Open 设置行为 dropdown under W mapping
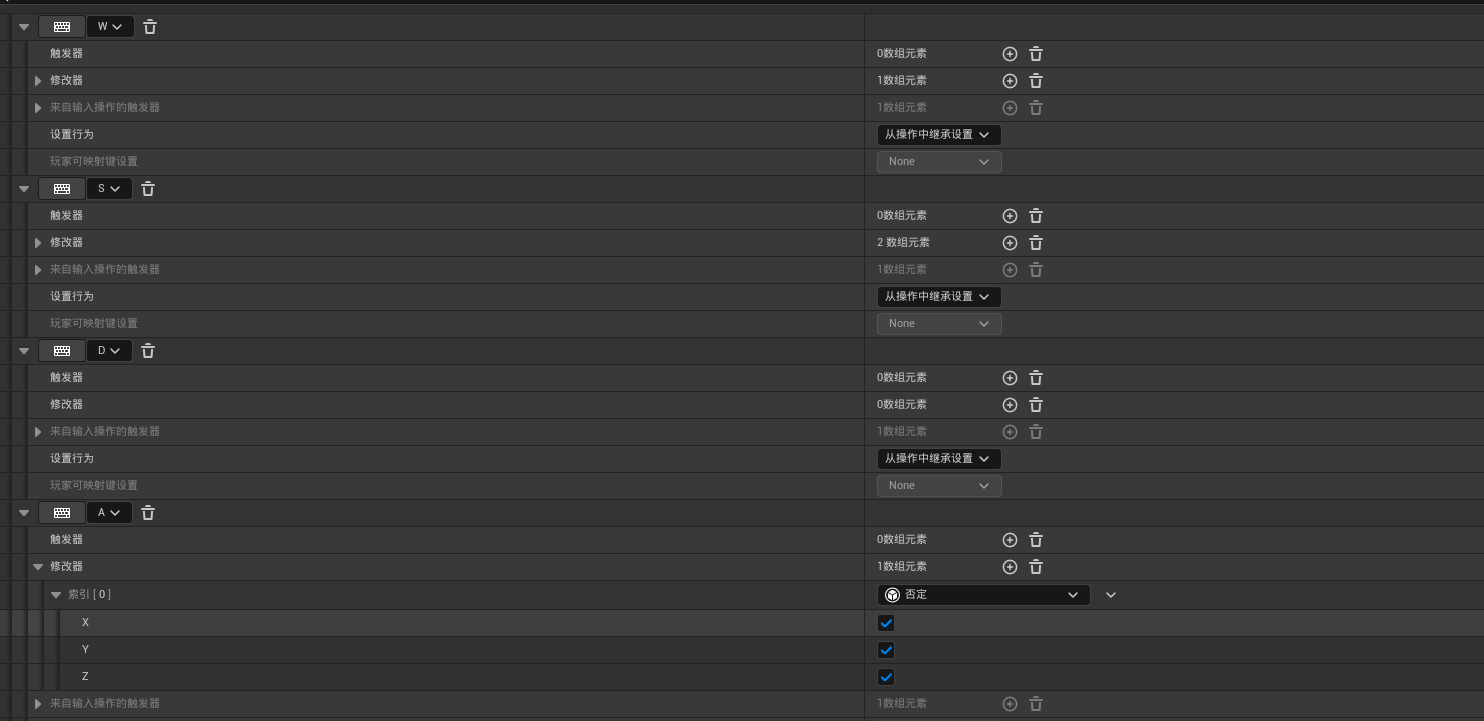 point(938,135)
